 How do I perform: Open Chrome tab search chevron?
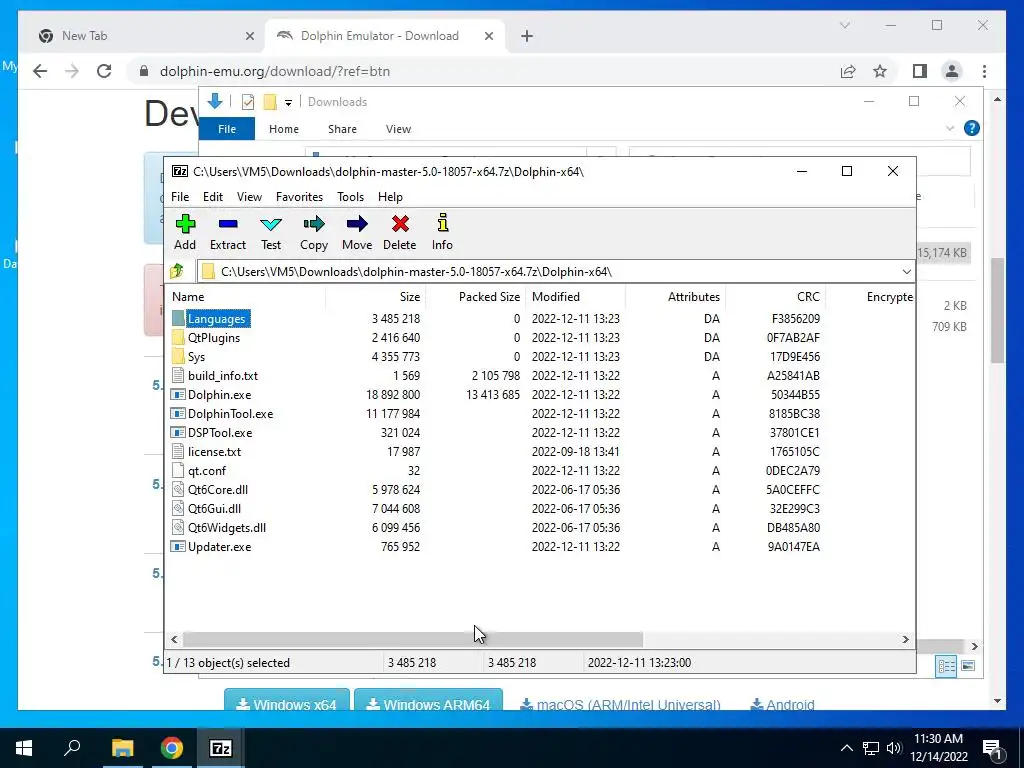844,25
